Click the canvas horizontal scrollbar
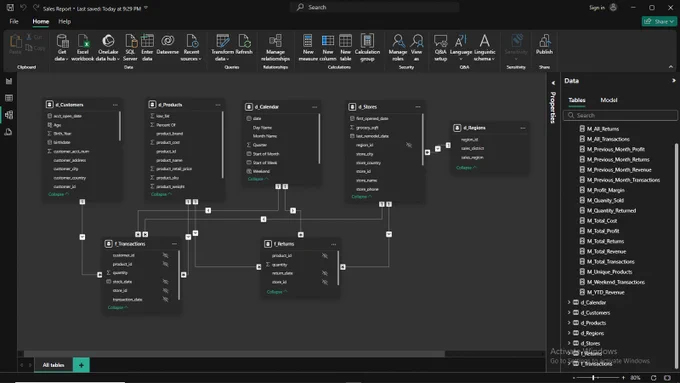 pos(234,354)
